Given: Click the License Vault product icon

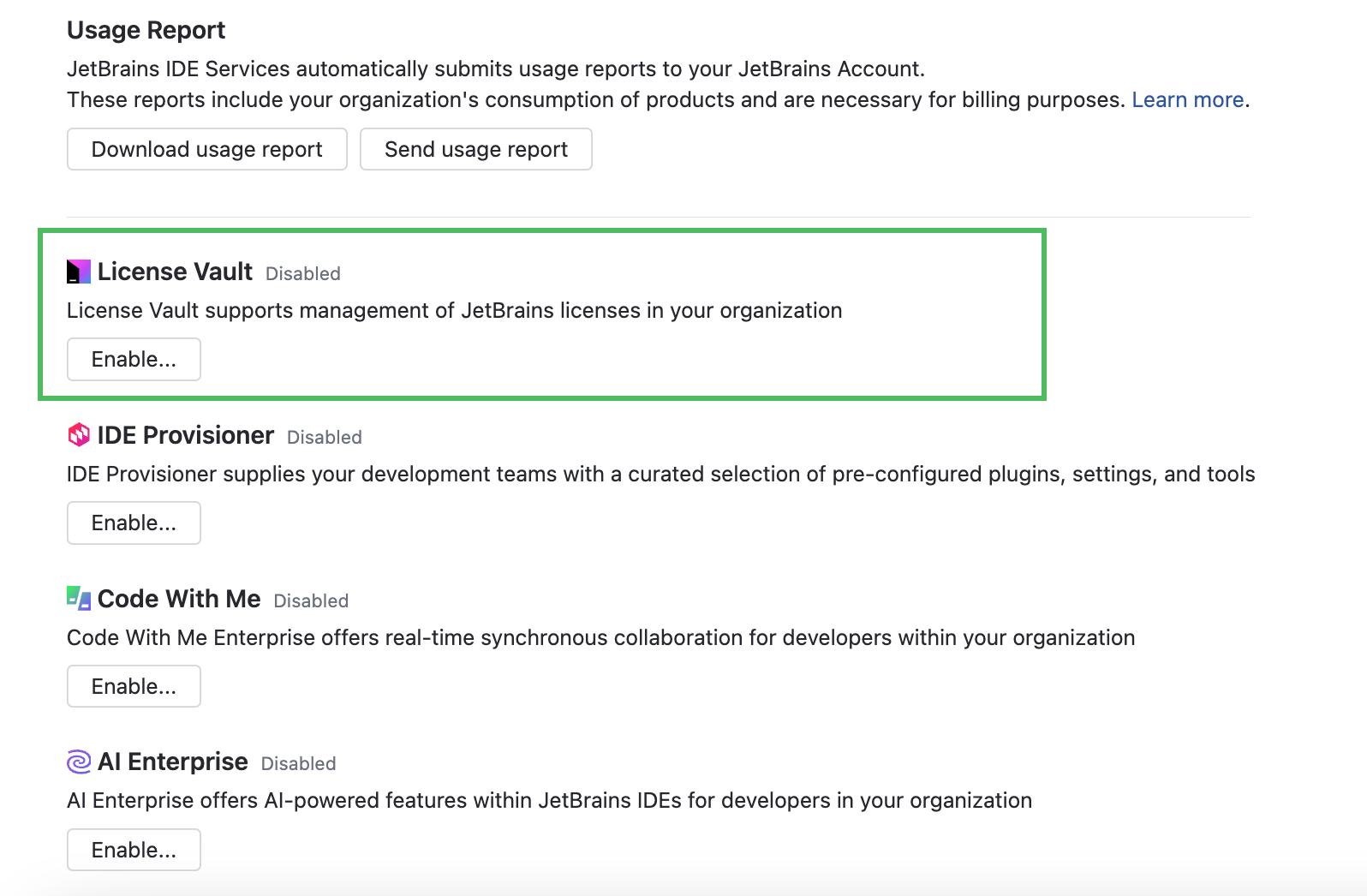Looking at the screenshot, I should pyautogui.click(x=79, y=272).
